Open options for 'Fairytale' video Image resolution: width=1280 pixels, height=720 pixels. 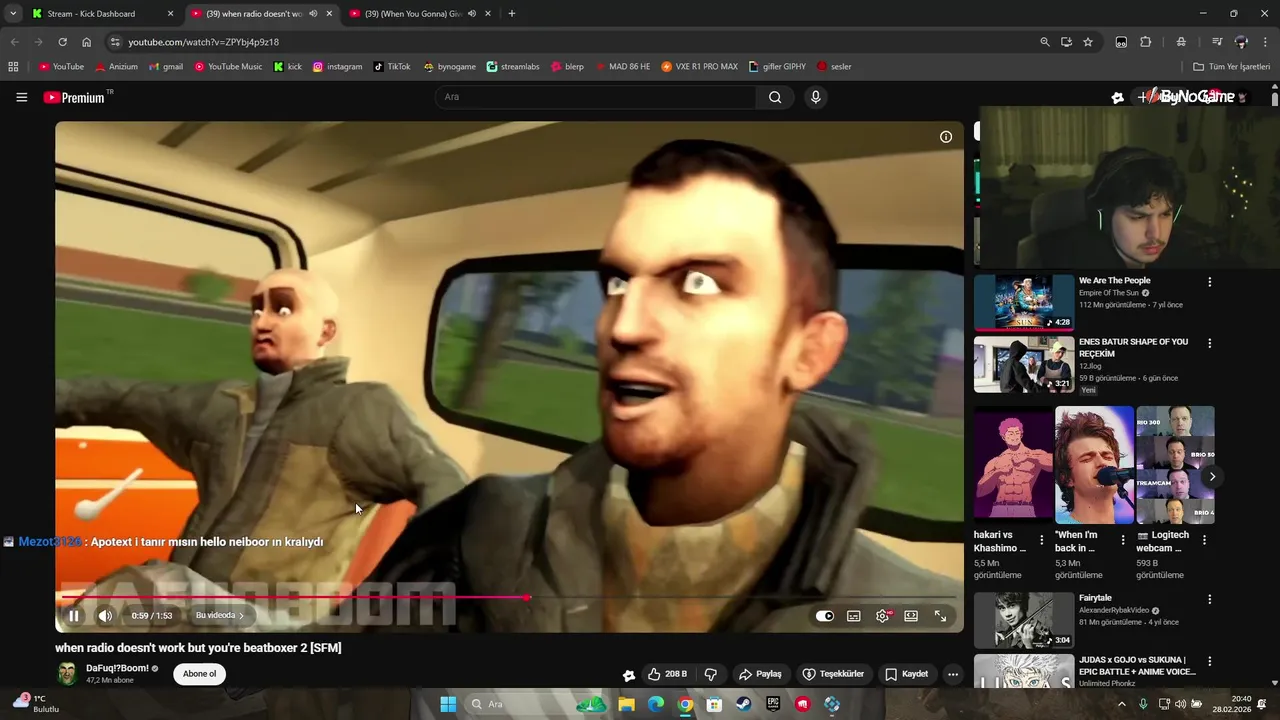point(1210,600)
